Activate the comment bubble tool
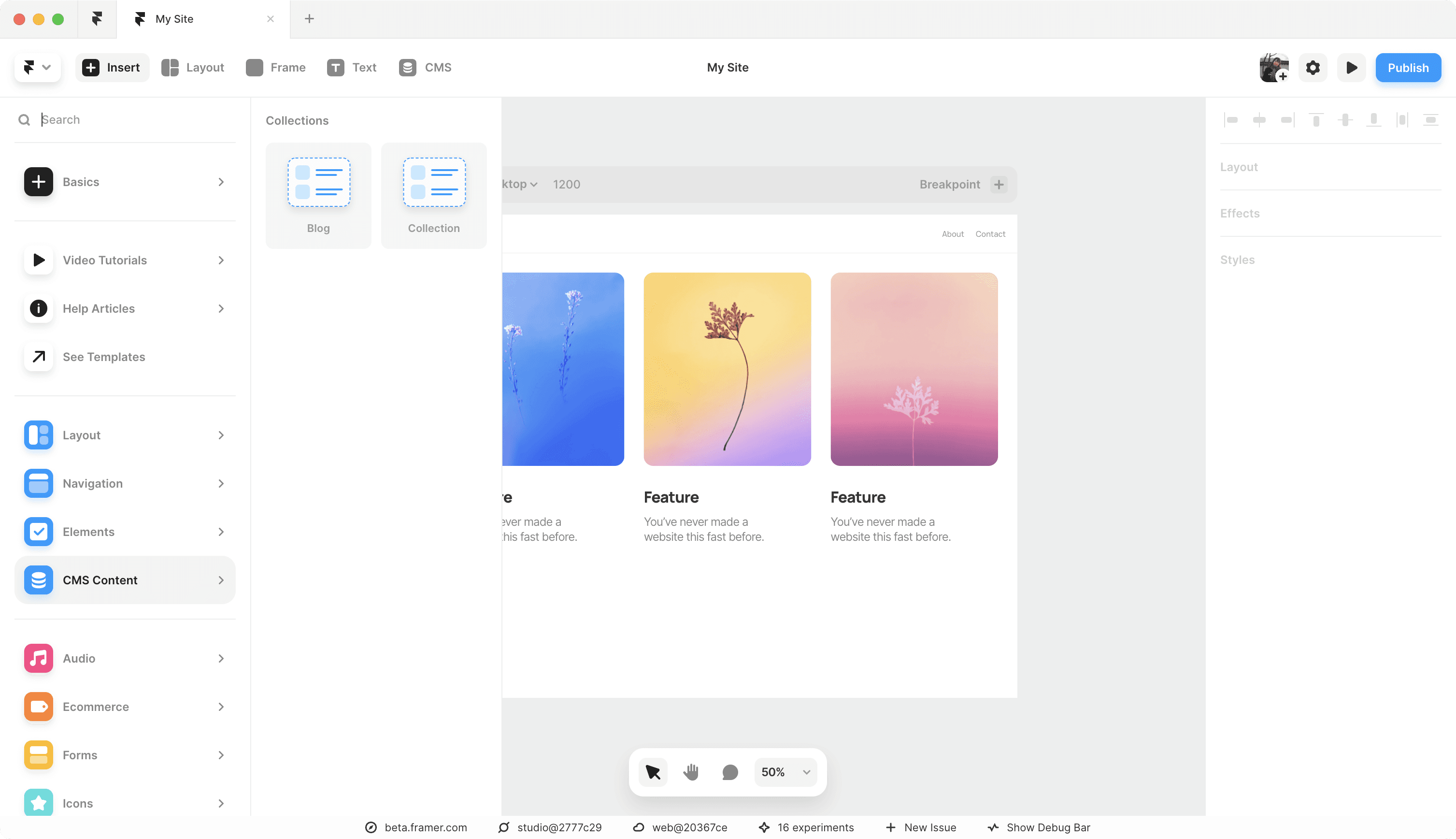Viewport: 1456px width, 839px height. [x=730, y=772]
